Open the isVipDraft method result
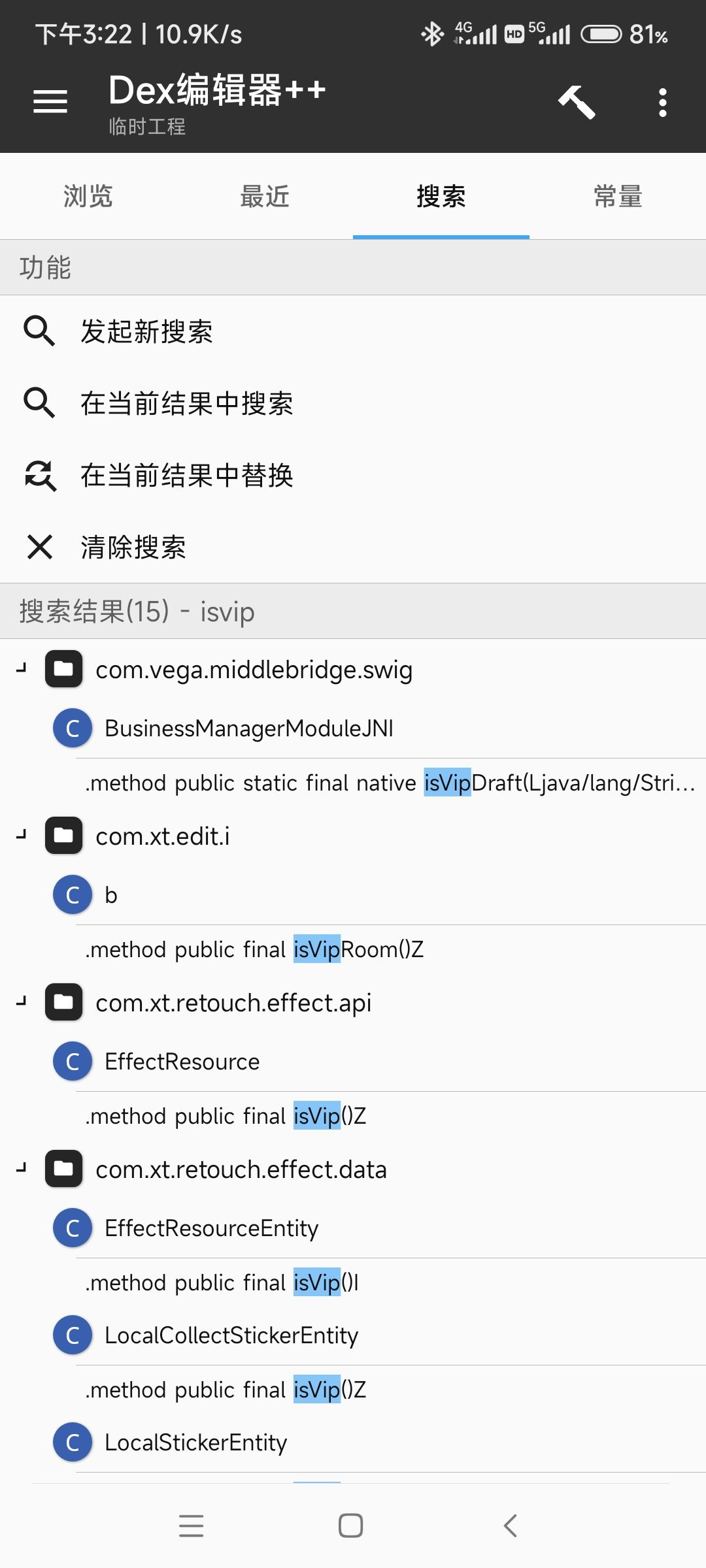706x1568 pixels. click(x=390, y=783)
